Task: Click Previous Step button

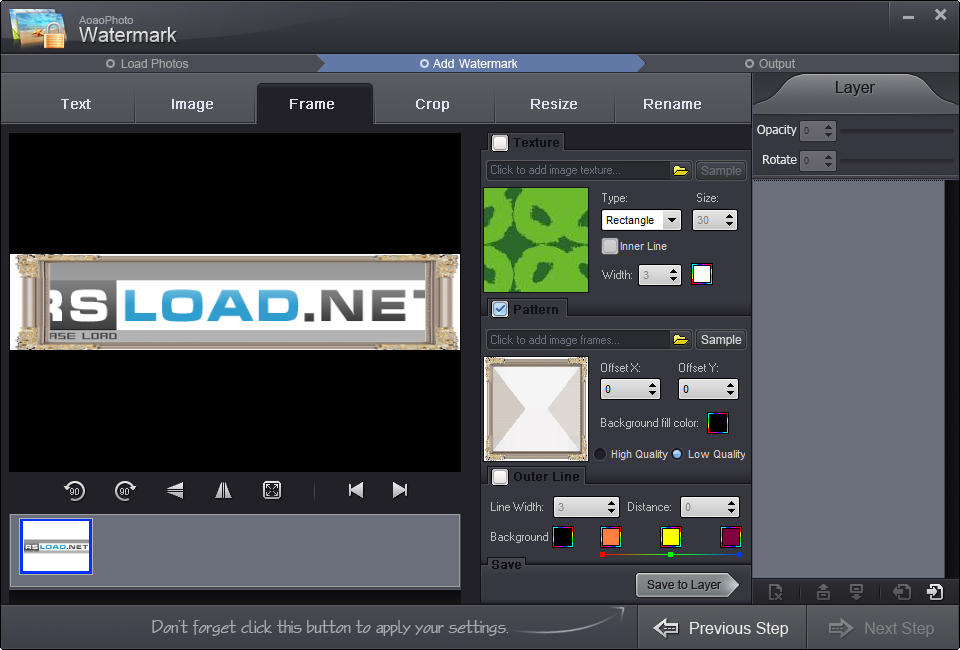Action: coord(721,628)
